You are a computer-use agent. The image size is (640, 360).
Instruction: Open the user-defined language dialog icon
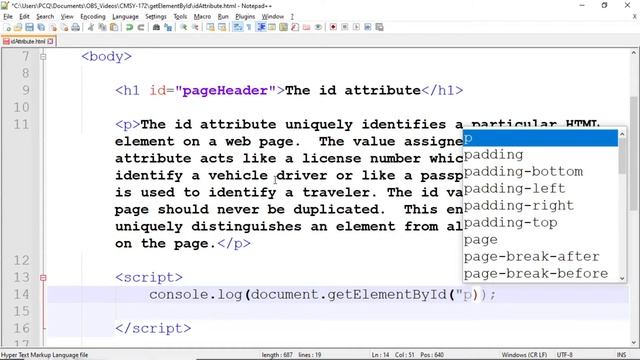(x=271, y=27)
